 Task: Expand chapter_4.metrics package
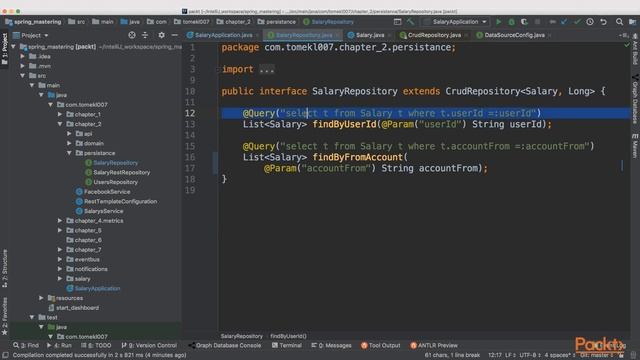[60, 220]
